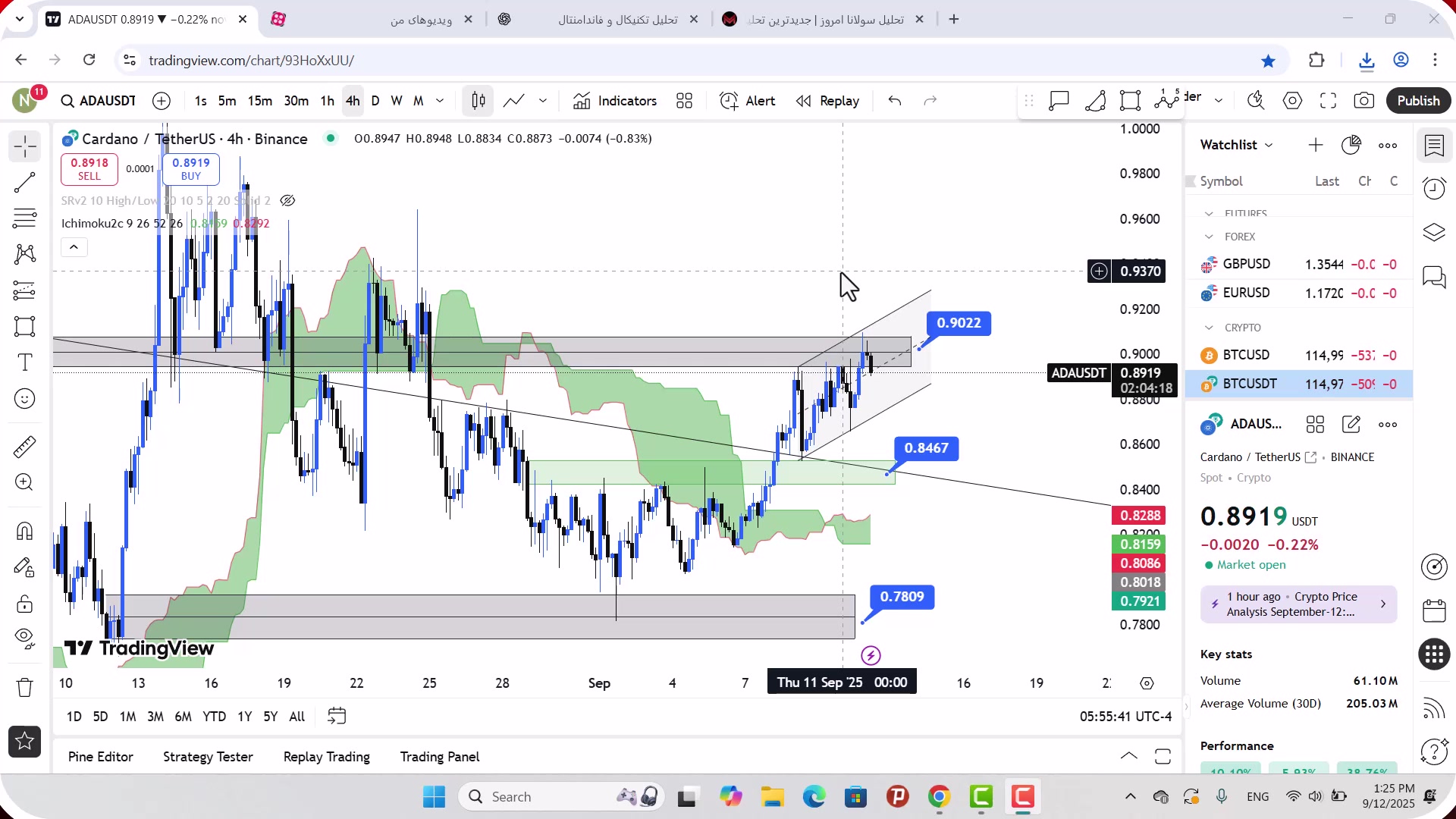Select the W weekly timeframe

pos(397,101)
